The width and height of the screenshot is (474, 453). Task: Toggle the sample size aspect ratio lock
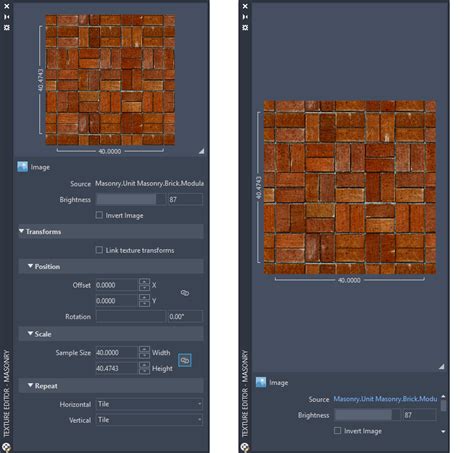coord(185,360)
